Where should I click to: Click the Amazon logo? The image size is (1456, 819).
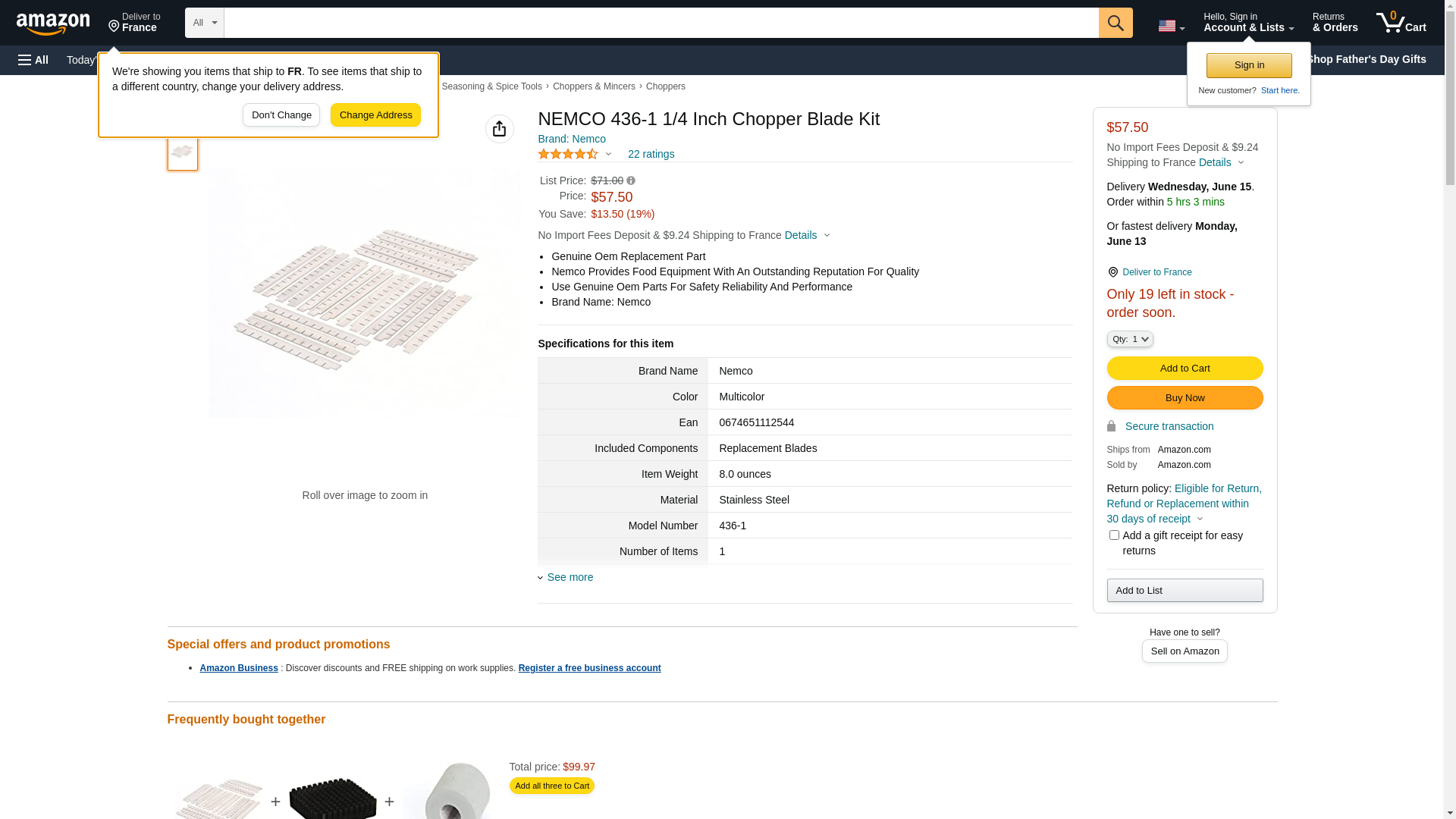53,24
